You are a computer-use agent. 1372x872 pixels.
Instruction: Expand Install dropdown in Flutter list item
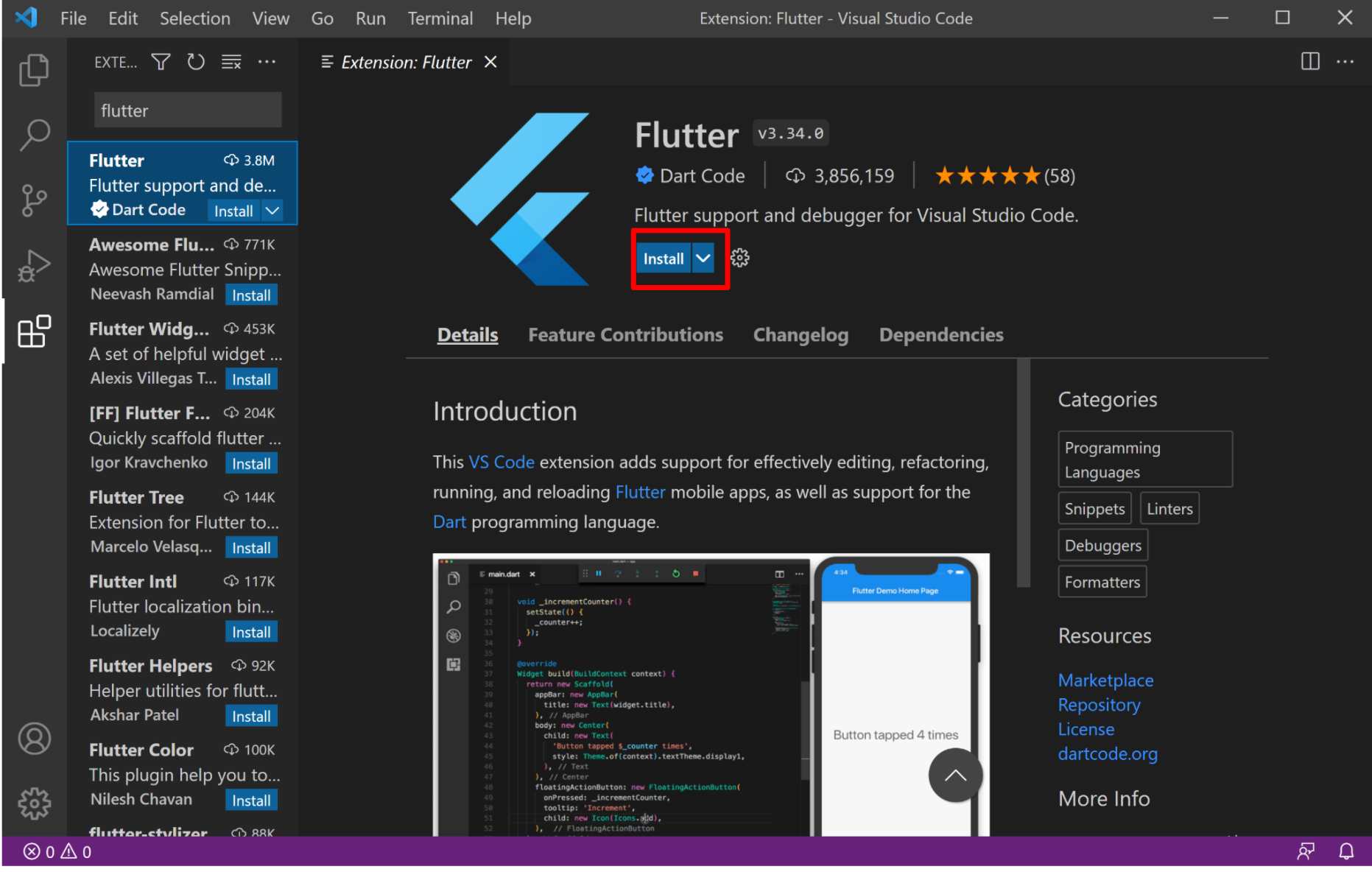pyautogui.click(x=272, y=211)
